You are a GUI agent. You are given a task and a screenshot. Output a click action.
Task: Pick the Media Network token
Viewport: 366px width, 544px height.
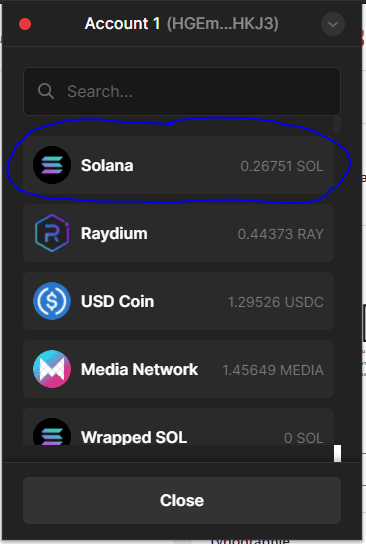(x=178, y=369)
